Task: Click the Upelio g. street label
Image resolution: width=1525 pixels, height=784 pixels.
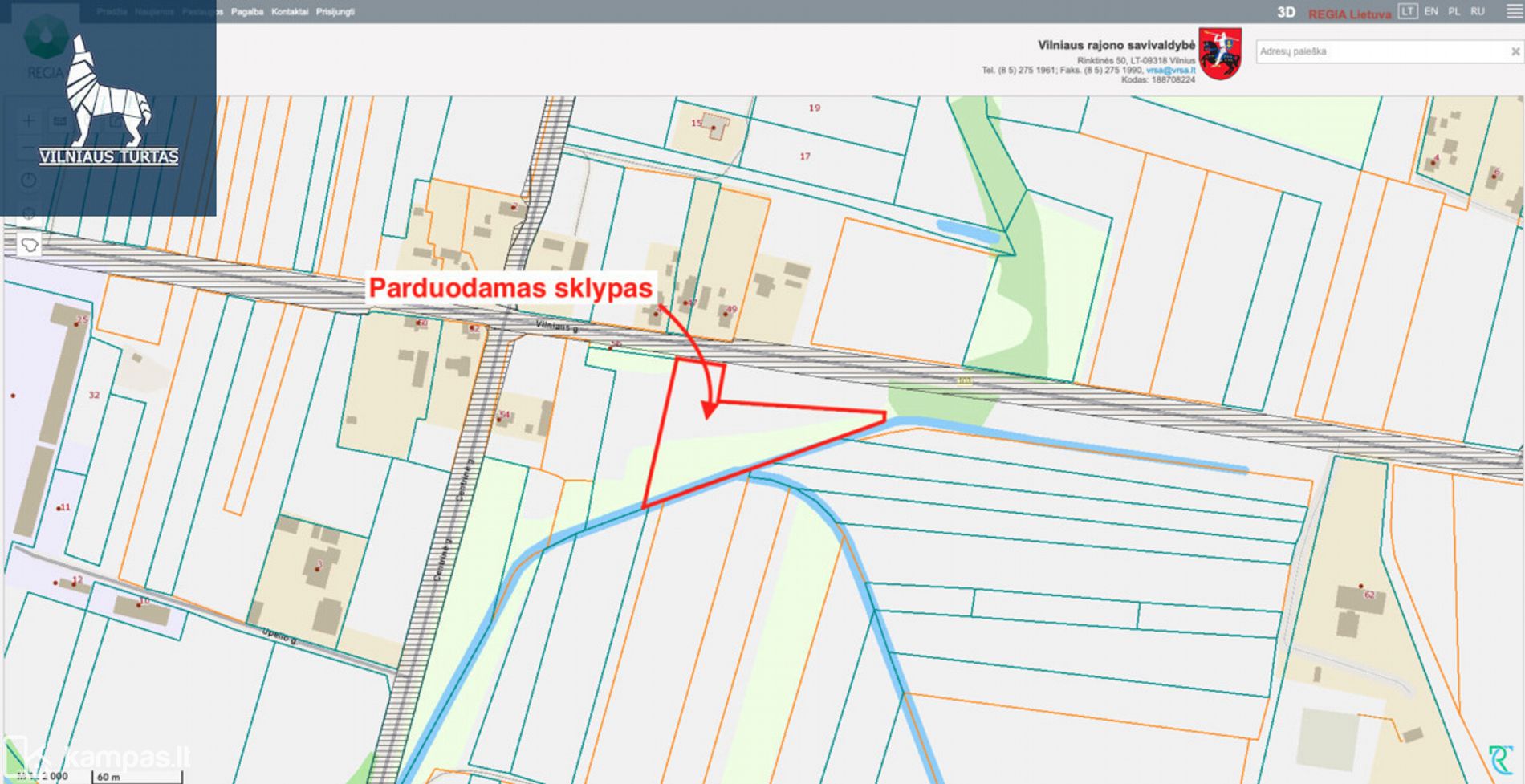Action: pos(279,637)
